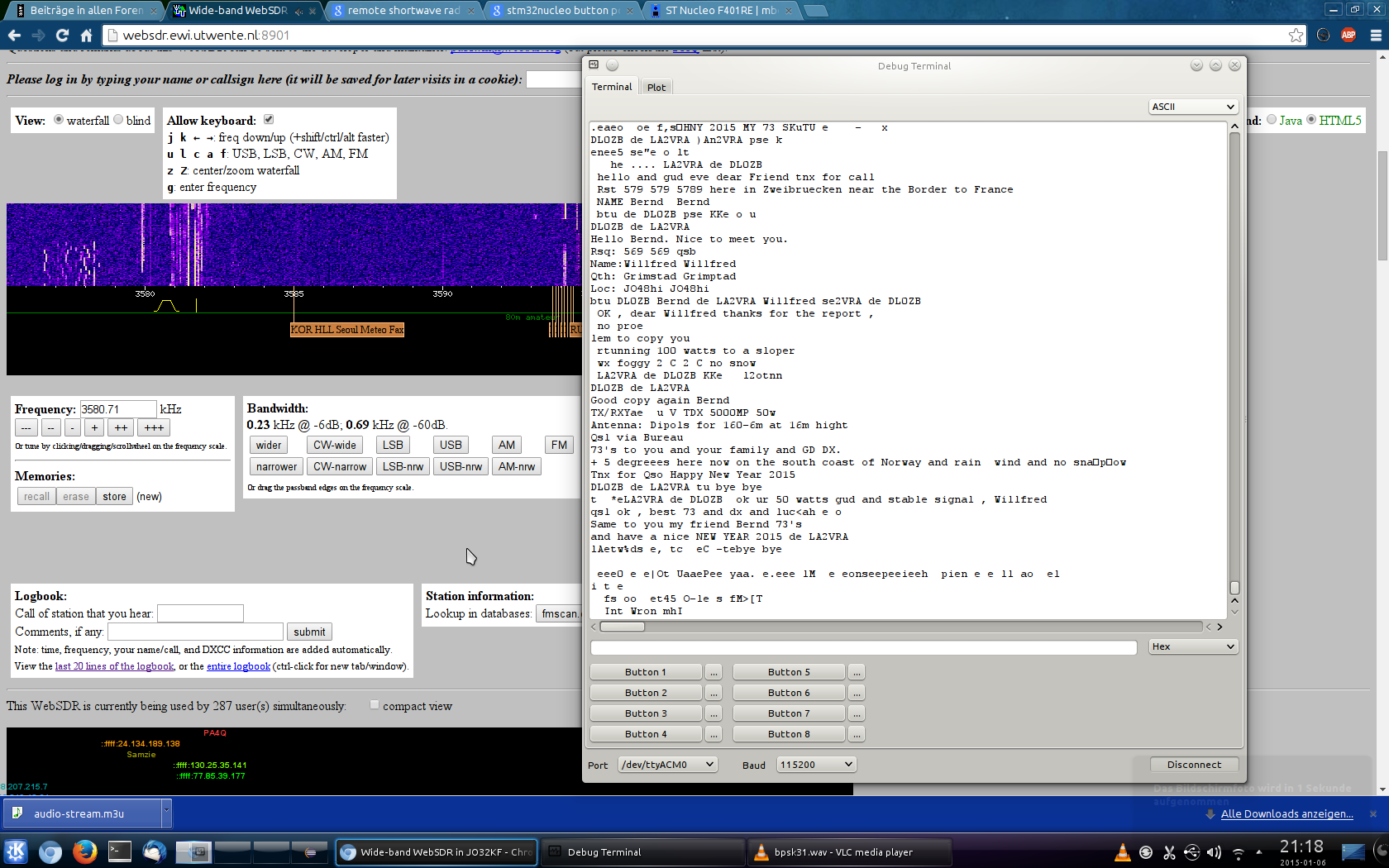Click the browser page vertical scrollbar
Viewport: 1389px width, 868px height.
click(1382, 207)
